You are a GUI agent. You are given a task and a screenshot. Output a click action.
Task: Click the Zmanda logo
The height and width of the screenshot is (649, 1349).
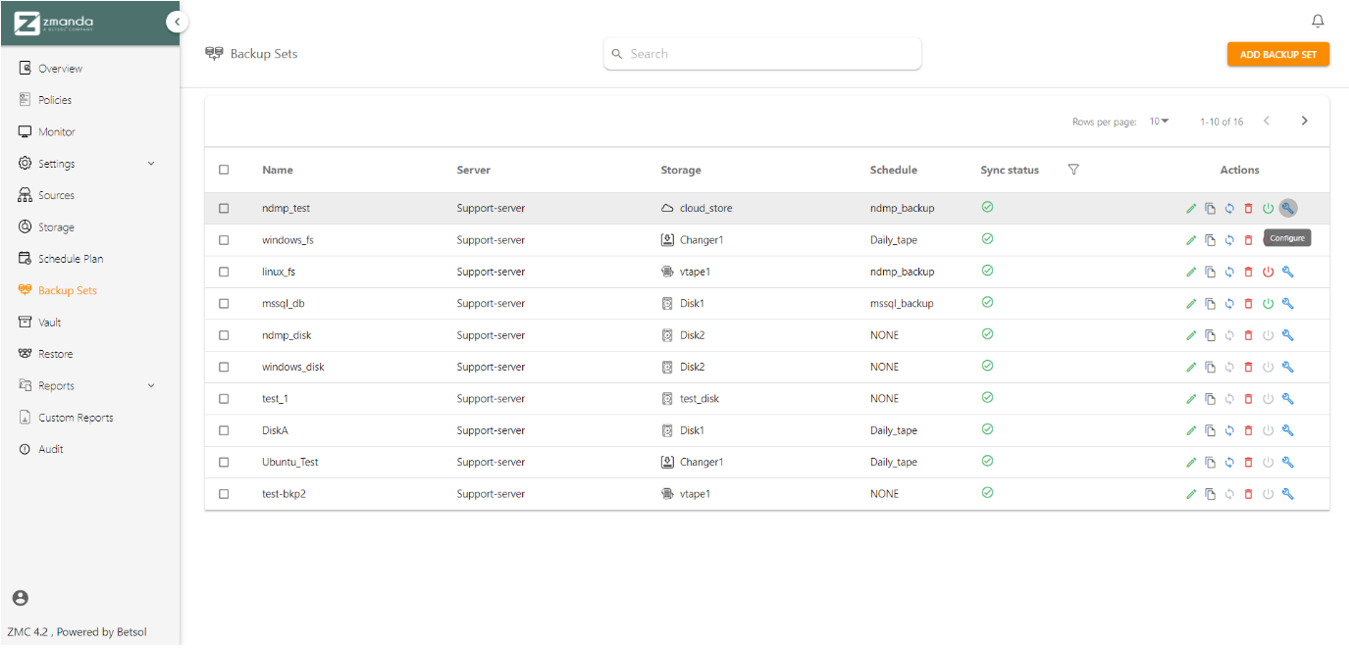click(52, 22)
